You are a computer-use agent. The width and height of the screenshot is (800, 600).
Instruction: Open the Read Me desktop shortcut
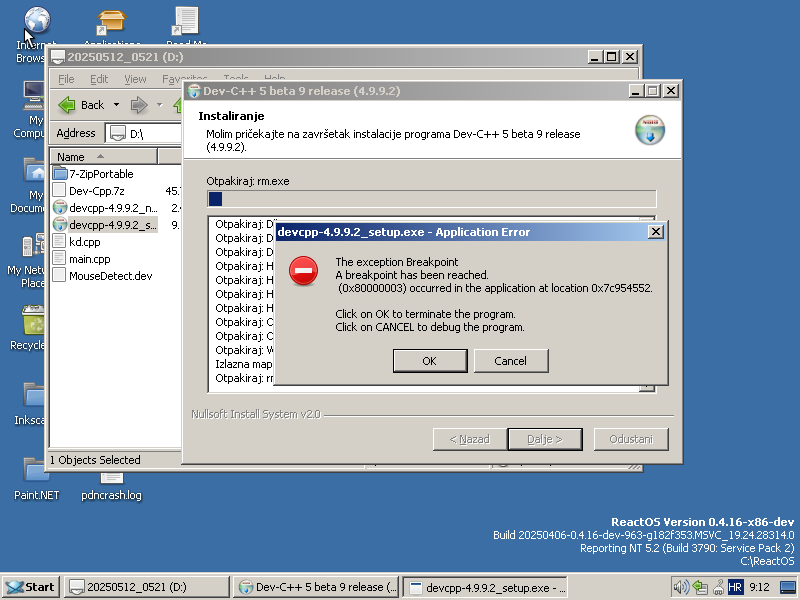[186, 27]
